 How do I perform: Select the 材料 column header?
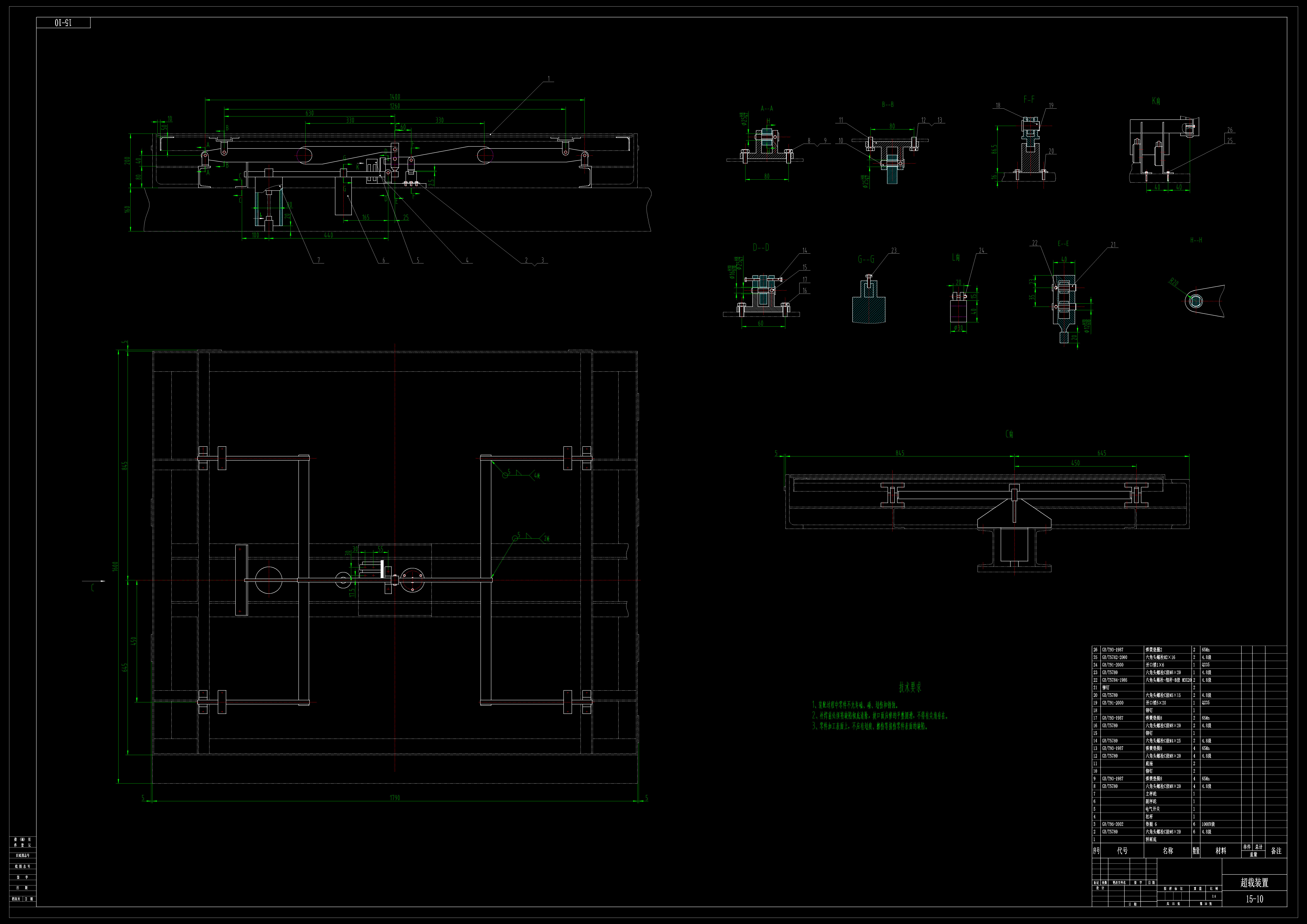pos(1221,851)
